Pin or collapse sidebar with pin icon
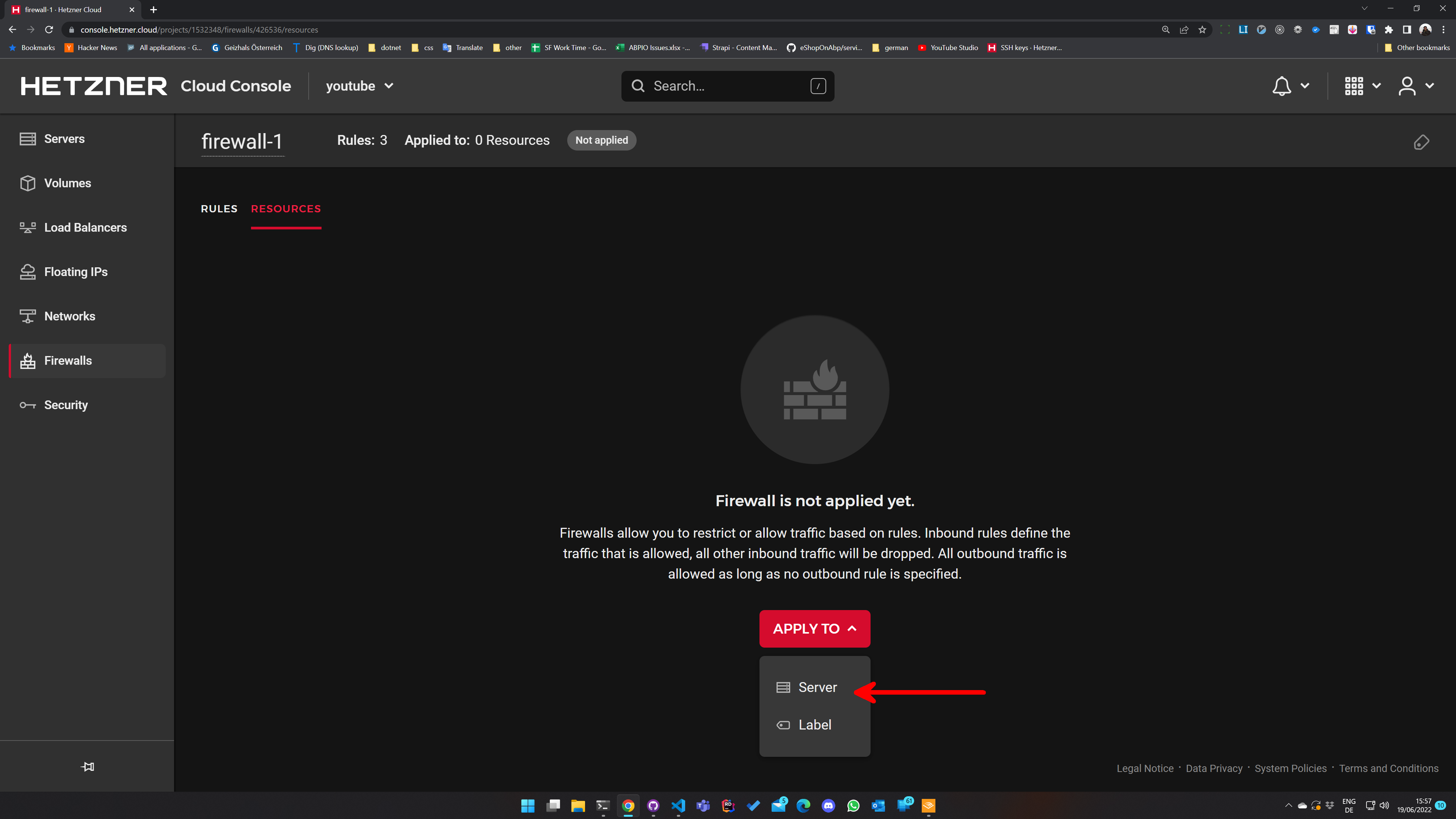Image resolution: width=1456 pixels, height=819 pixels. (88, 767)
